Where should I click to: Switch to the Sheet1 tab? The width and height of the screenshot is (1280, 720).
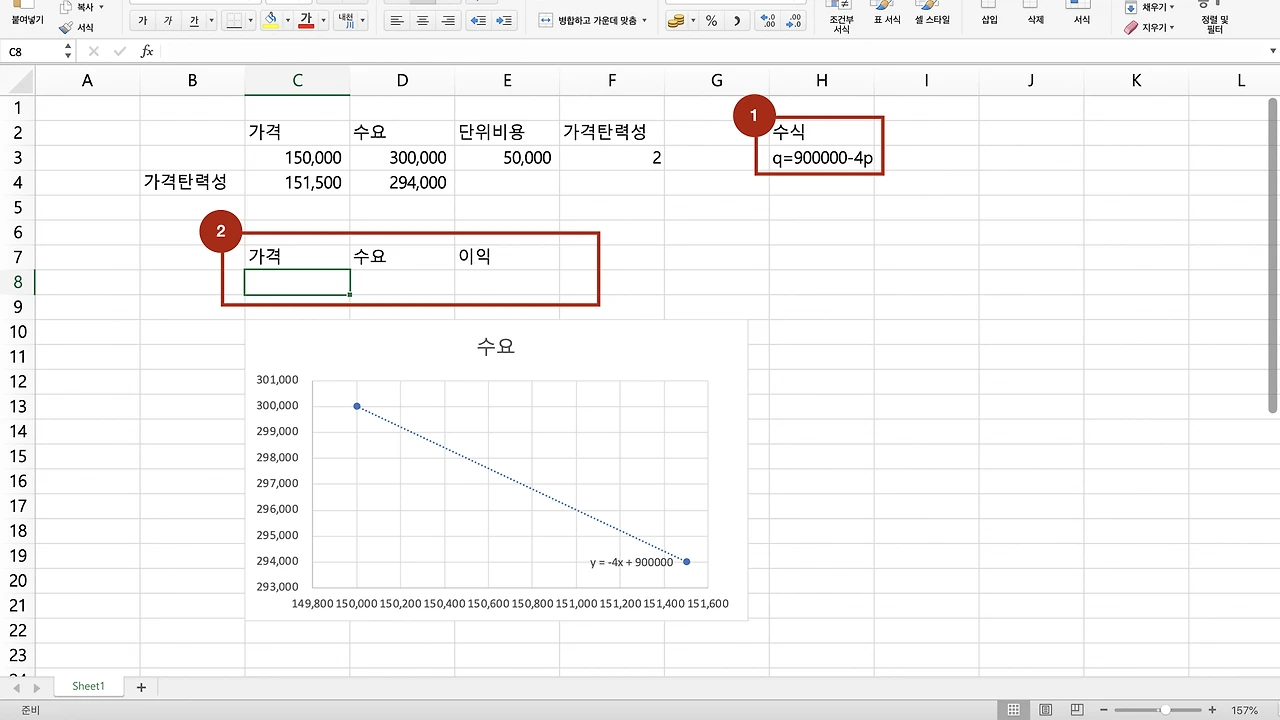click(88, 687)
